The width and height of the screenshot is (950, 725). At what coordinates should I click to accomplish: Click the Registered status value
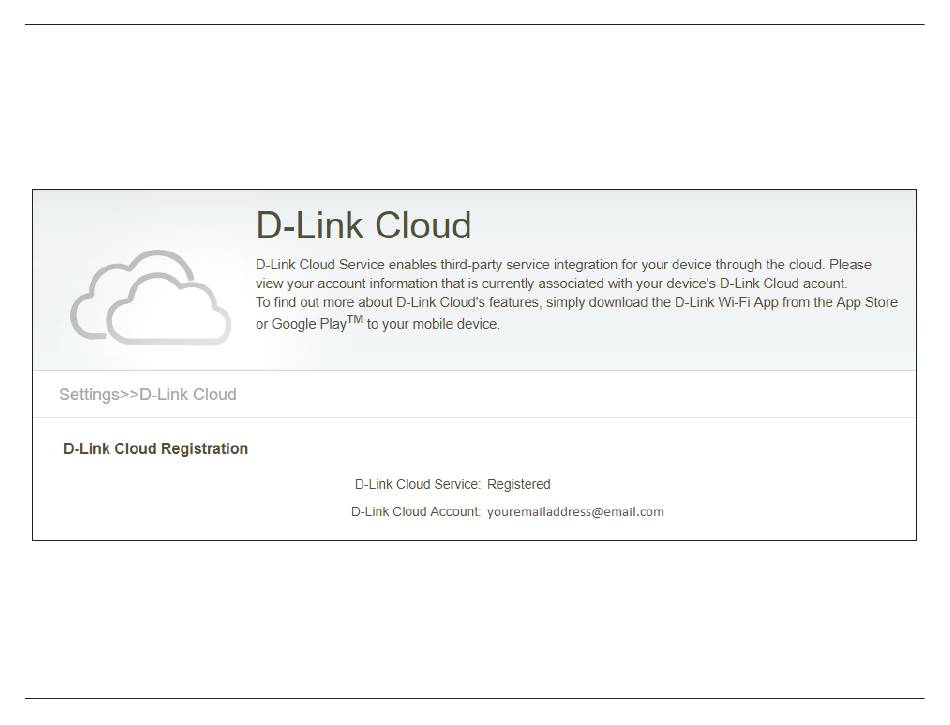point(519,485)
